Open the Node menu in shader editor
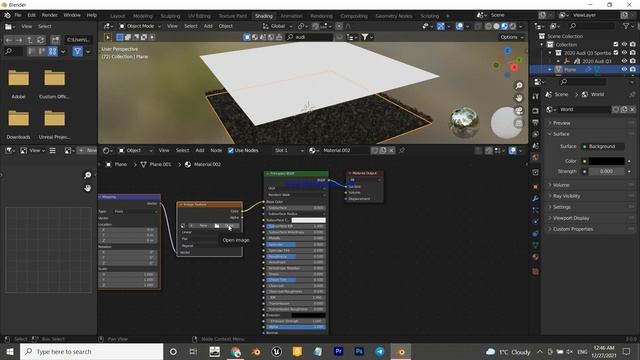This screenshot has width=640, height=360. 216,151
